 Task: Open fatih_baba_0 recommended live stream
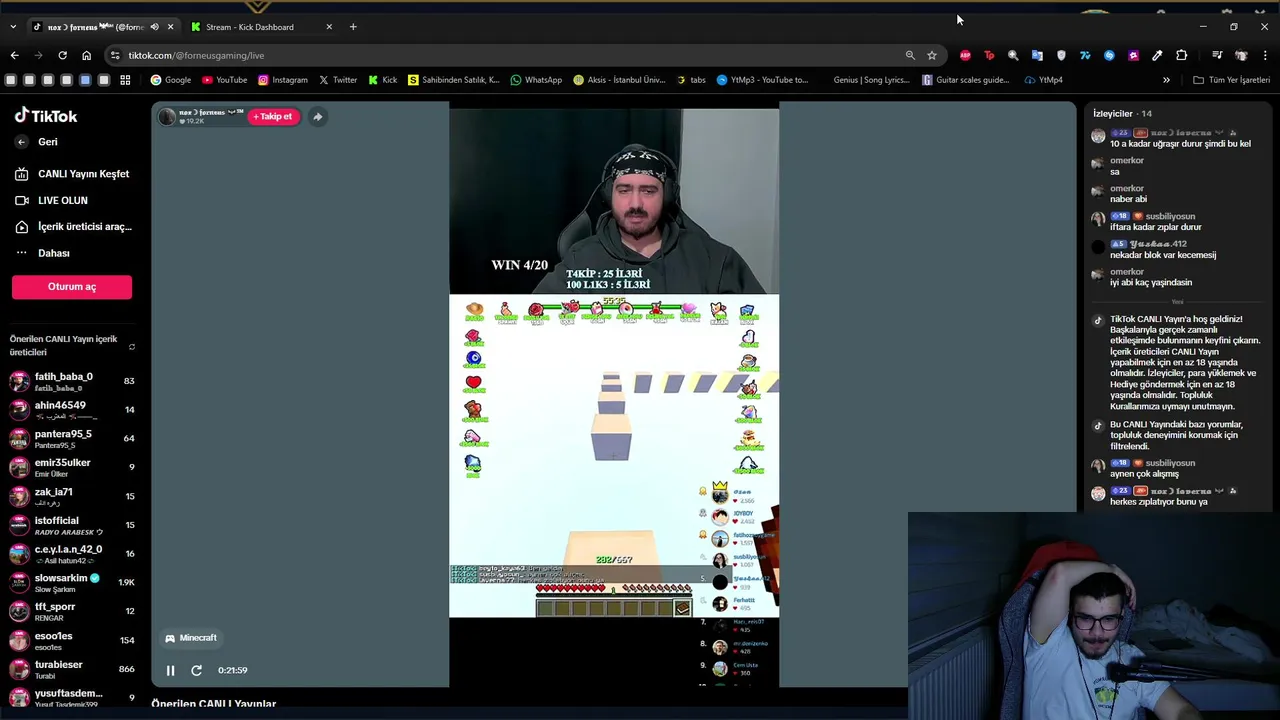tap(72, 381)
